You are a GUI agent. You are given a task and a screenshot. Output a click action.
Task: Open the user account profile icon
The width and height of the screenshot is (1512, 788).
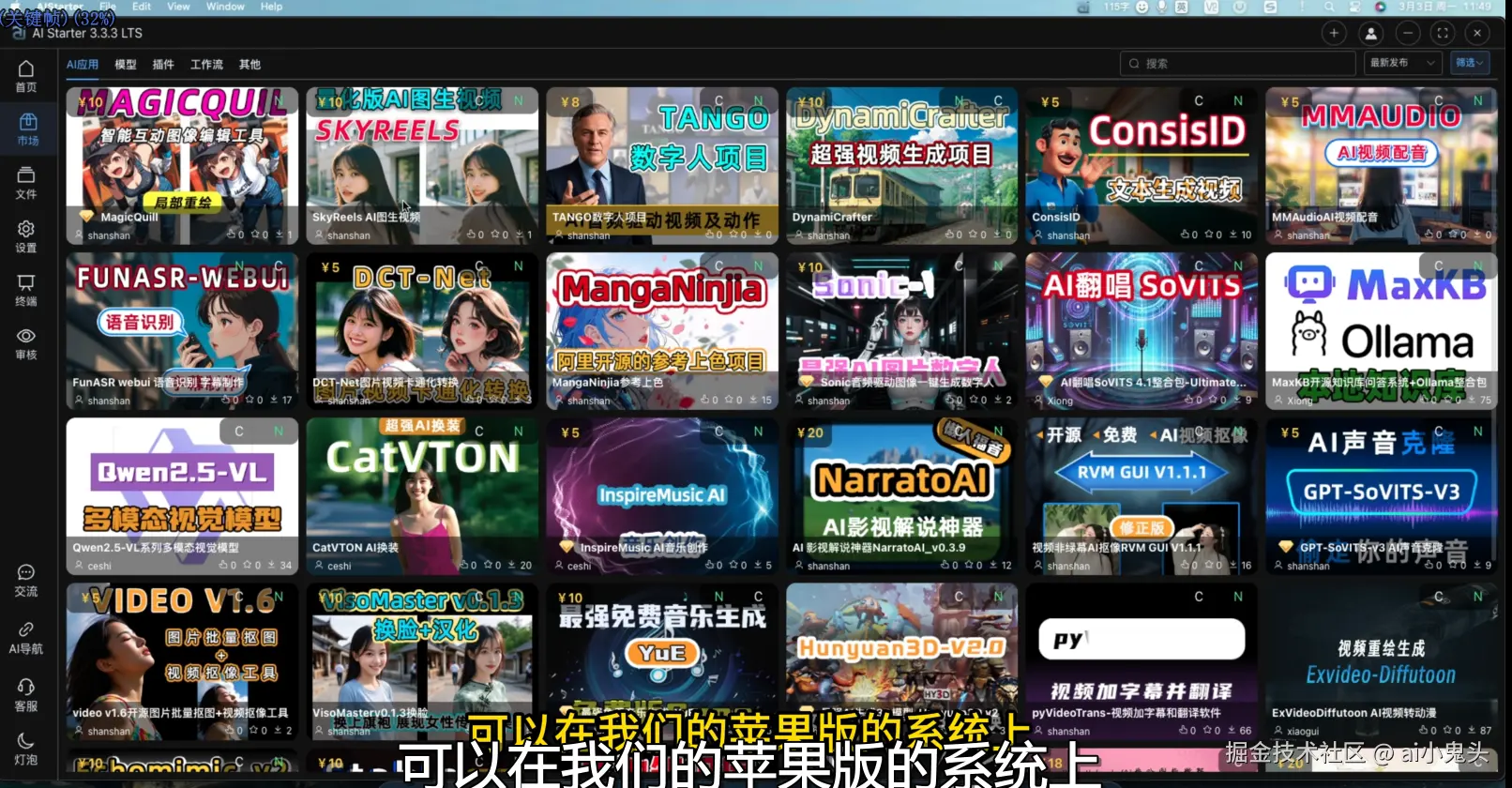(1371, 33)
